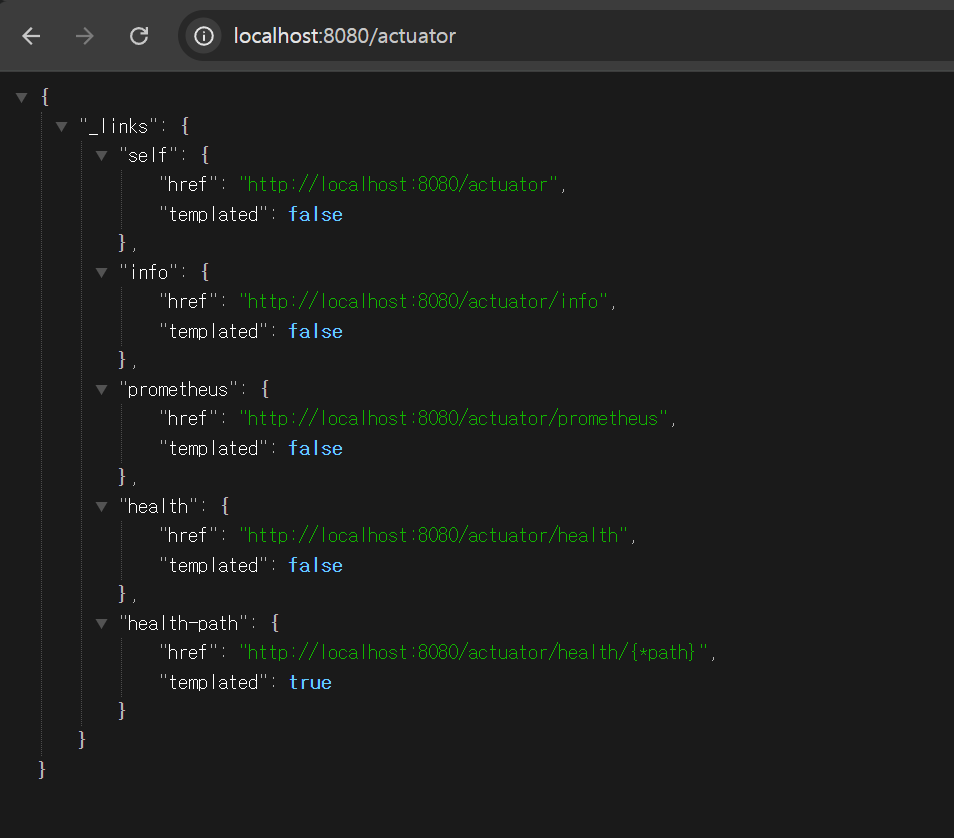
Task: Click the false value under info
Action: pos(315,331)
